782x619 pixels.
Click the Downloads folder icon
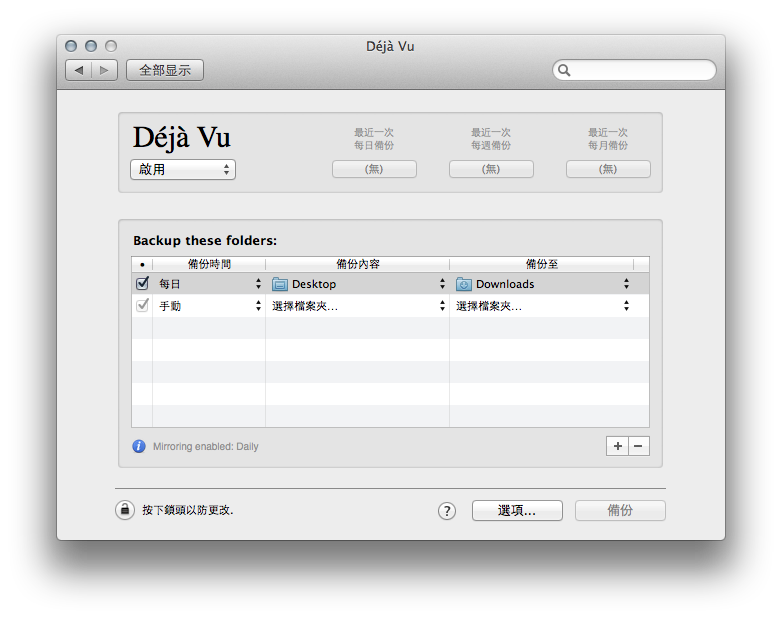pos(464,284)
